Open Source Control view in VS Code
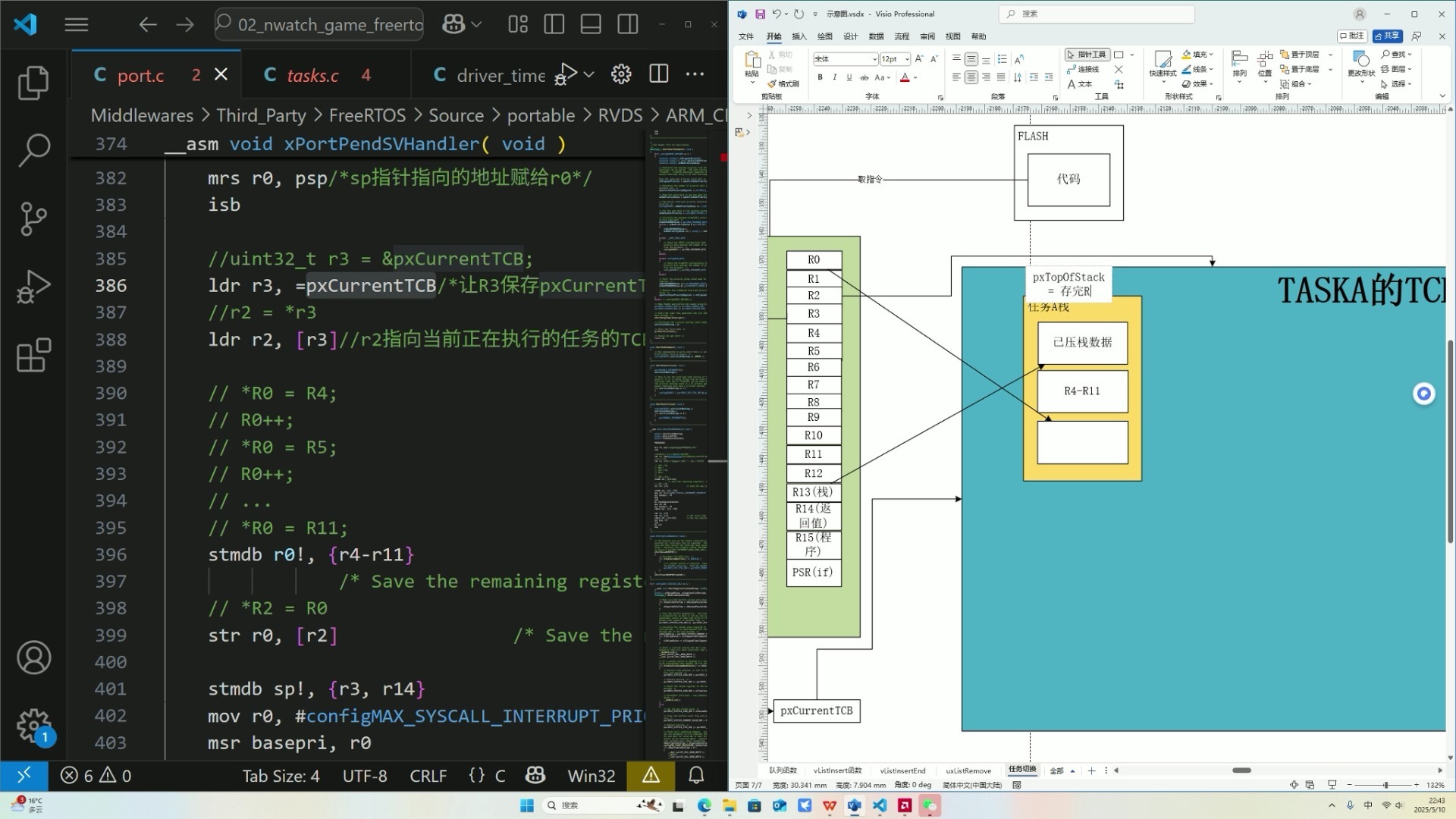The width and height of the screenshot is (1456, 819). tap(33, 218)
